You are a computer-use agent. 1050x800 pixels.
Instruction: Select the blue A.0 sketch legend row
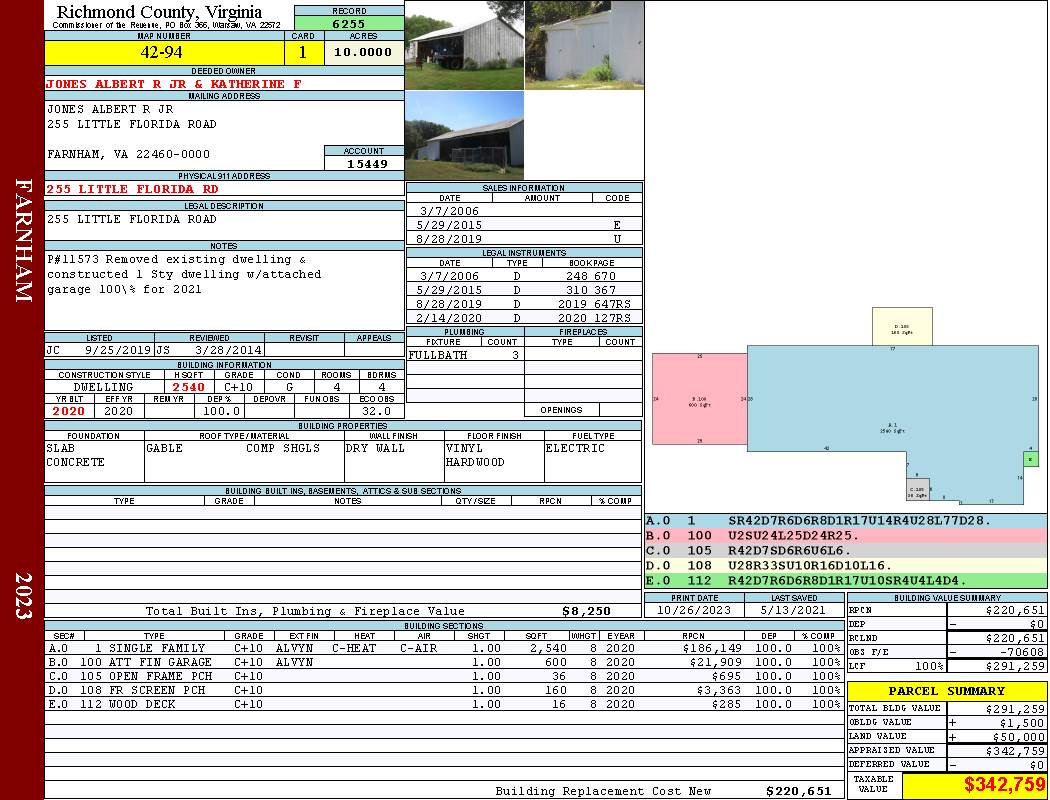point(845,521)
